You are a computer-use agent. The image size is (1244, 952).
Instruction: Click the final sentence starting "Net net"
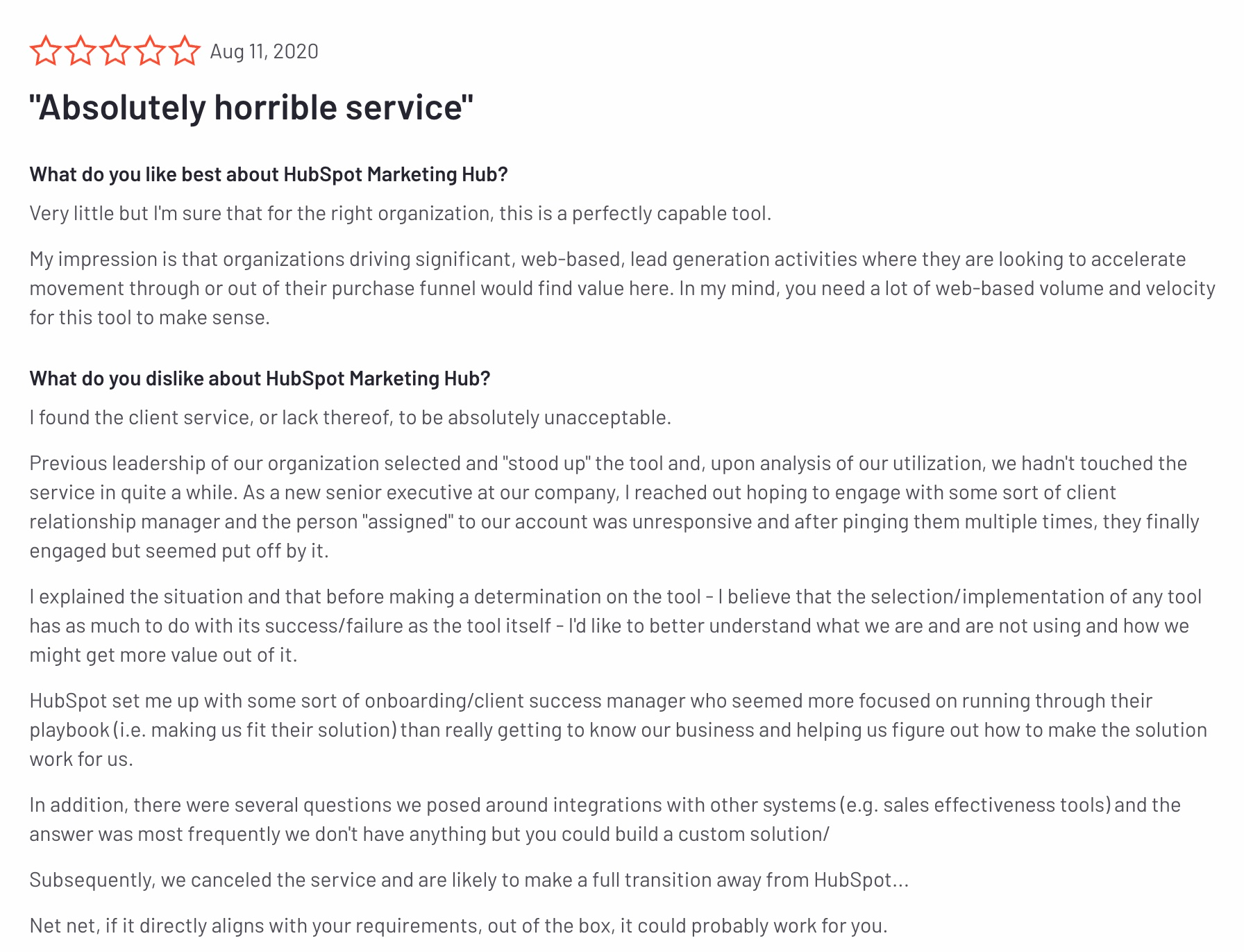pyautogui.click(x=458, y=926)
